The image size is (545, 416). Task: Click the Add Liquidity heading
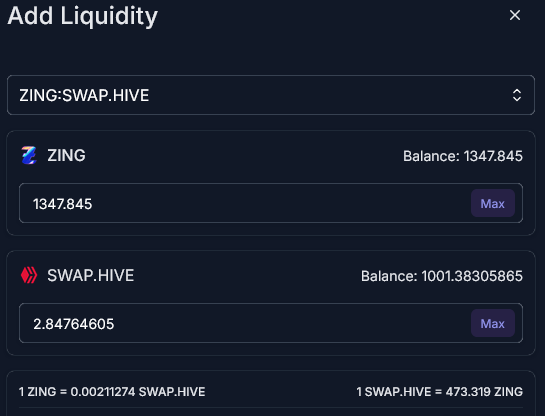point(83,16)
